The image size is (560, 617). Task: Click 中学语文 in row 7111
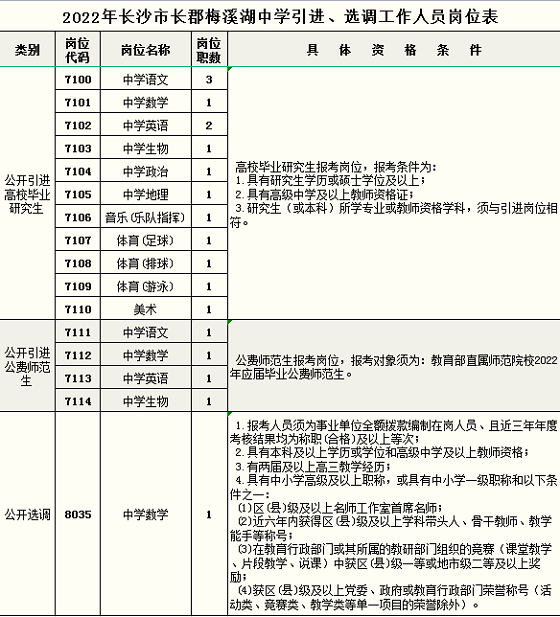[x=146, y=333]
